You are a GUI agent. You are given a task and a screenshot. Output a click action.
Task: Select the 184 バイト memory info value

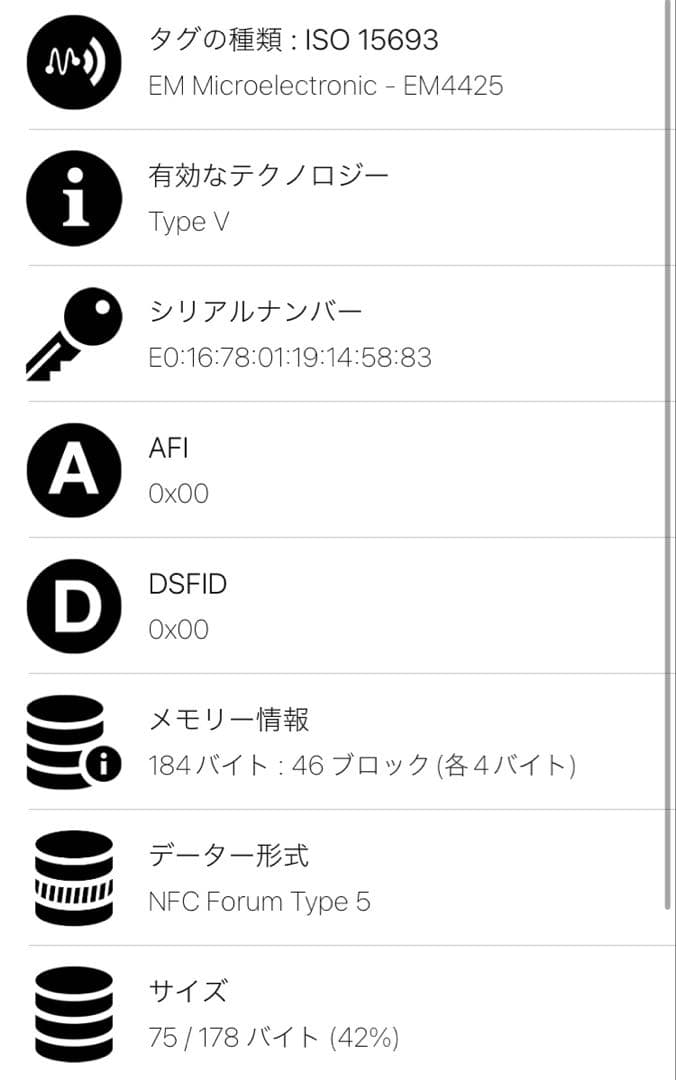click(362, 766)
